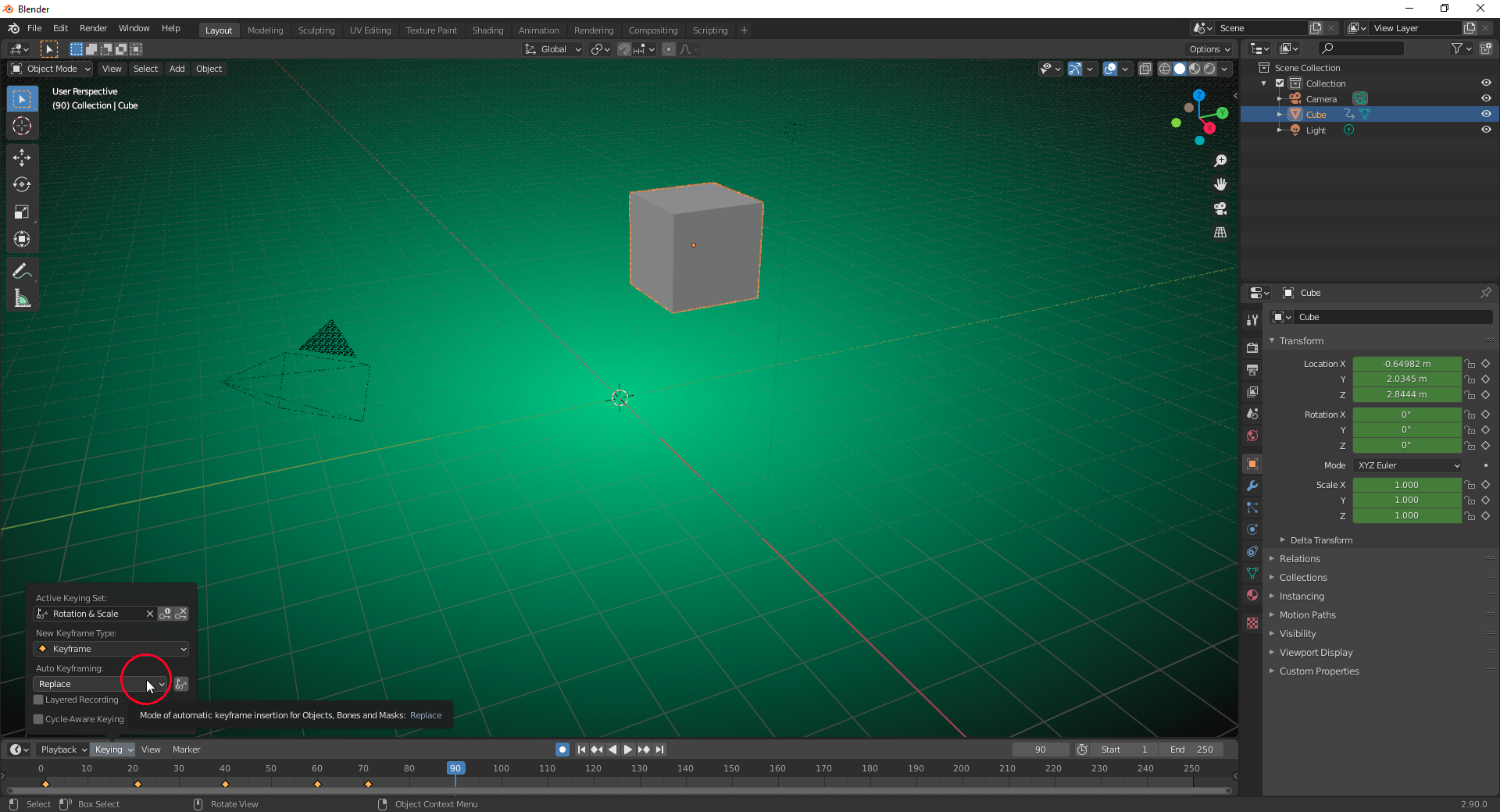Select the Measure tool
Screen dimensions: 1500x812
[x=22, y=299]
